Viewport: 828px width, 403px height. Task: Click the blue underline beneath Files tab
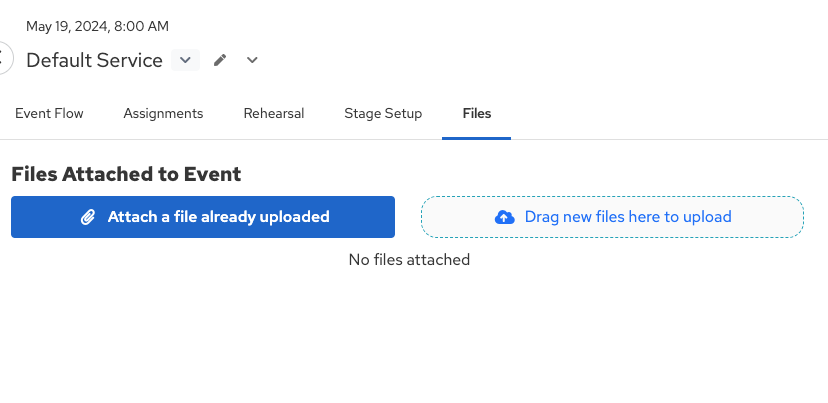tap(477, 137)
